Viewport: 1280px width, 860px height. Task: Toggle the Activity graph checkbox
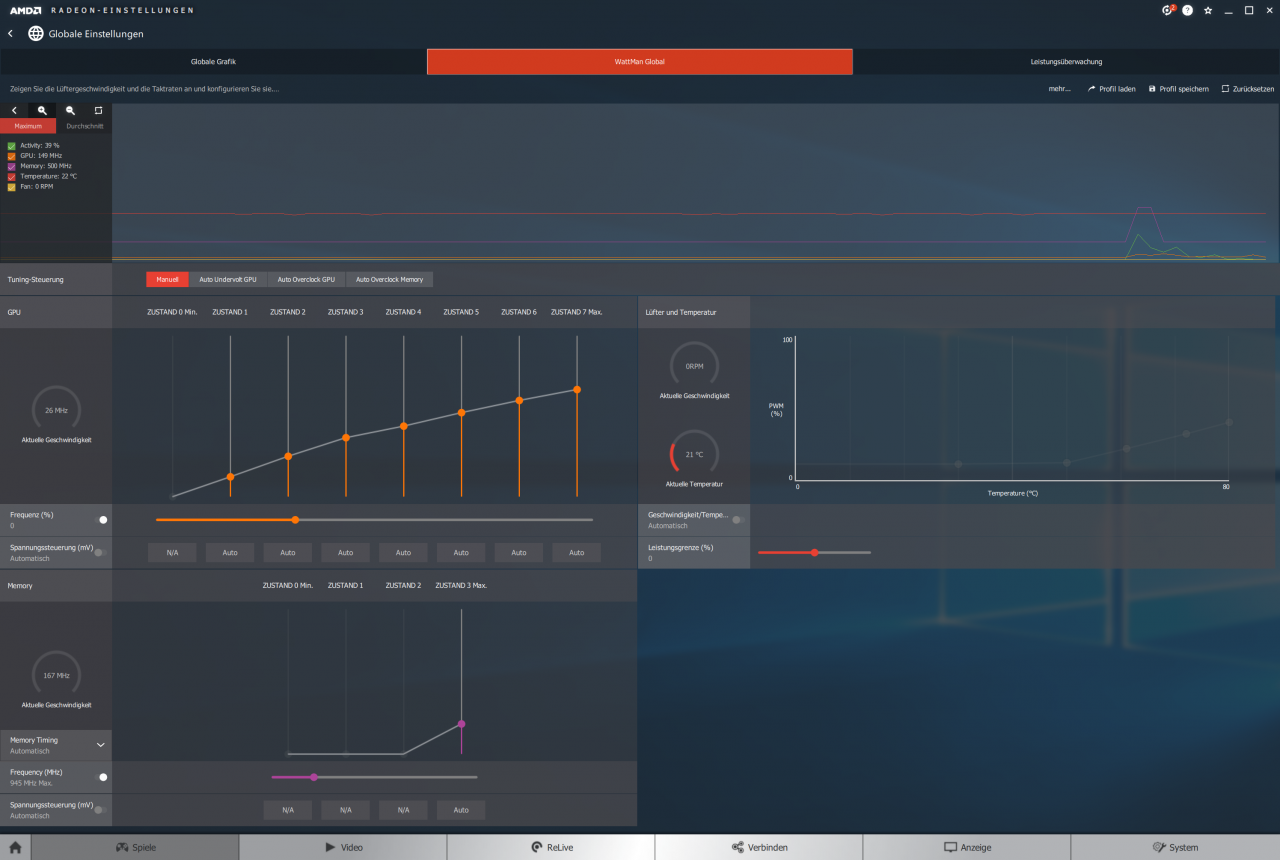pyautogui.click(x=12, y=145)
